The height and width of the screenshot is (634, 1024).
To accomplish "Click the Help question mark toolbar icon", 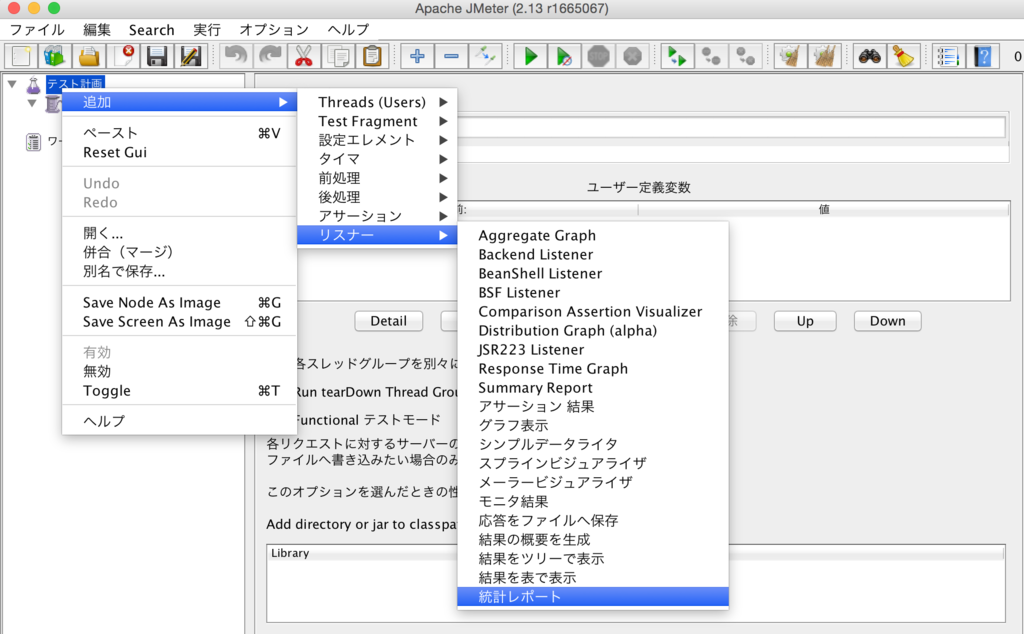I will tap(982, 56).
